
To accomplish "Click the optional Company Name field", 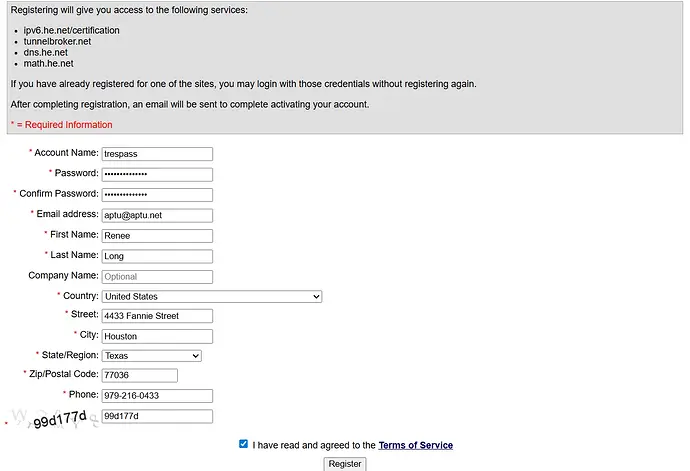I will [157, 276].
